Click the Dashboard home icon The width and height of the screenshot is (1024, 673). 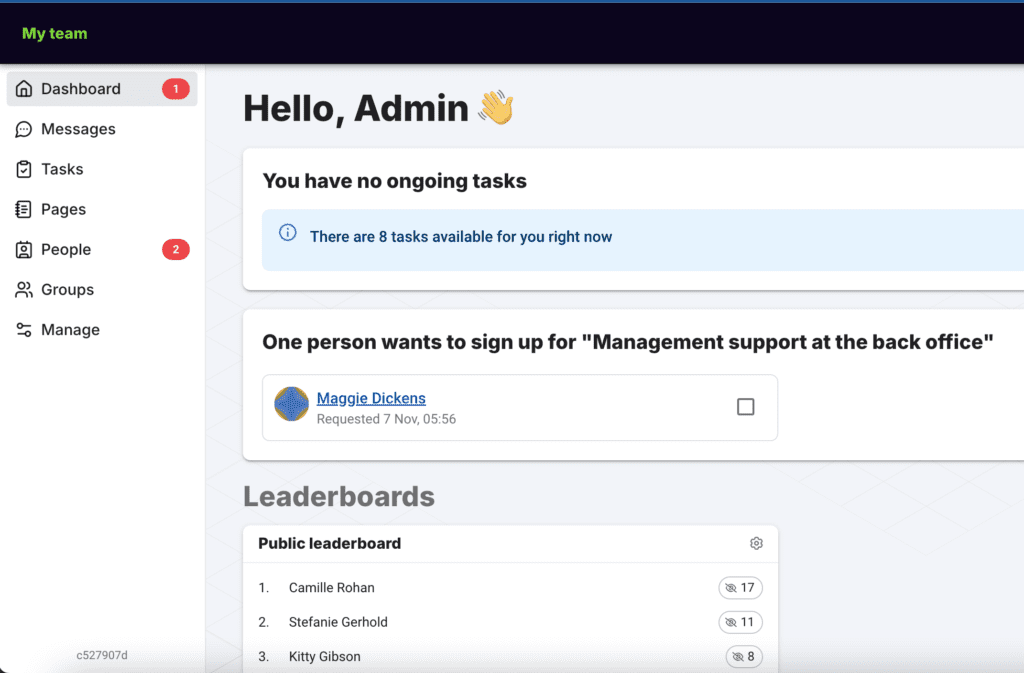[x=24, y=89]
